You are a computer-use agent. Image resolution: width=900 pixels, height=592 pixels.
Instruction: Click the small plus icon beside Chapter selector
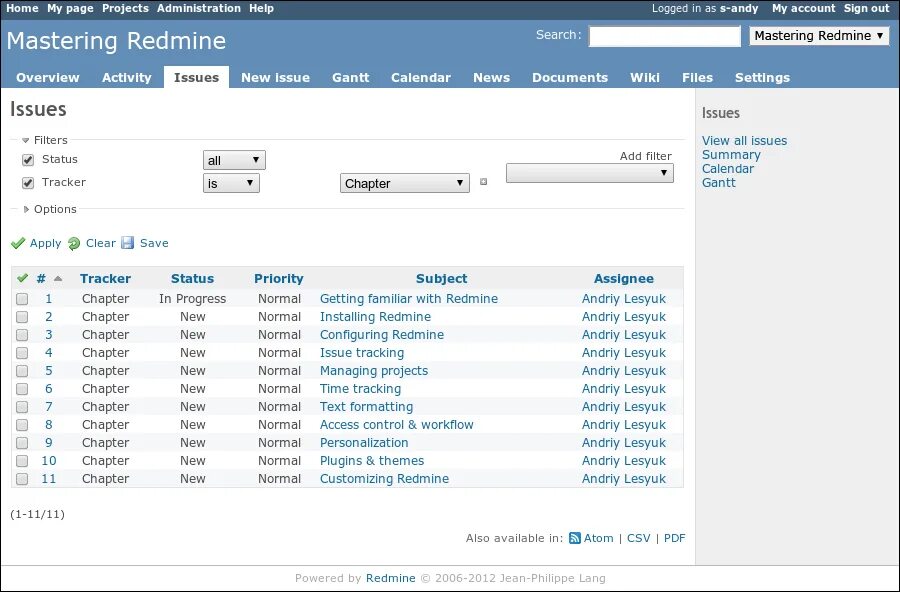[483, 182]
